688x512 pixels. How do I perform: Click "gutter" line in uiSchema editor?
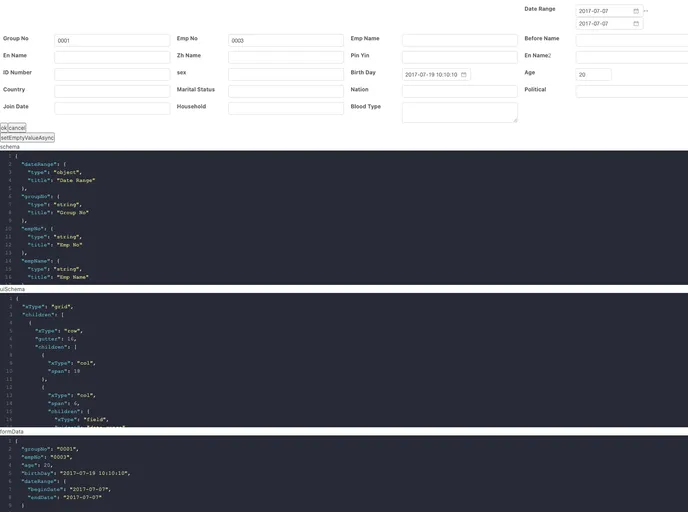[56, 339]
